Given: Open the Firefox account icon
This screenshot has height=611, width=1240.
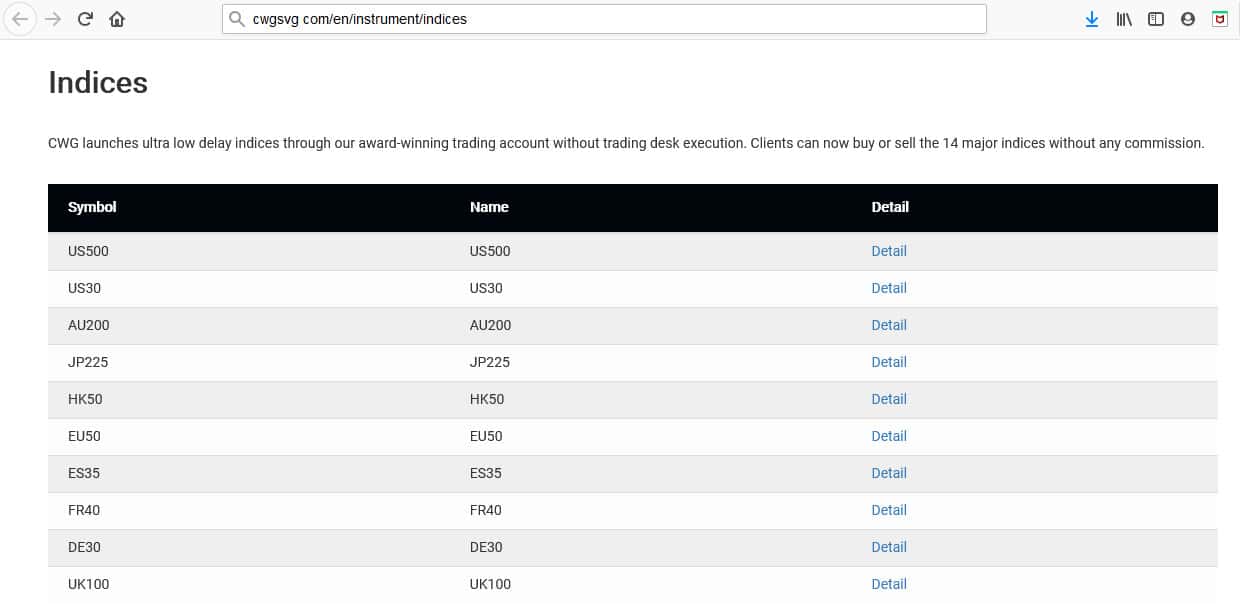Looking at the screenshot, I should coord(1188,19).
